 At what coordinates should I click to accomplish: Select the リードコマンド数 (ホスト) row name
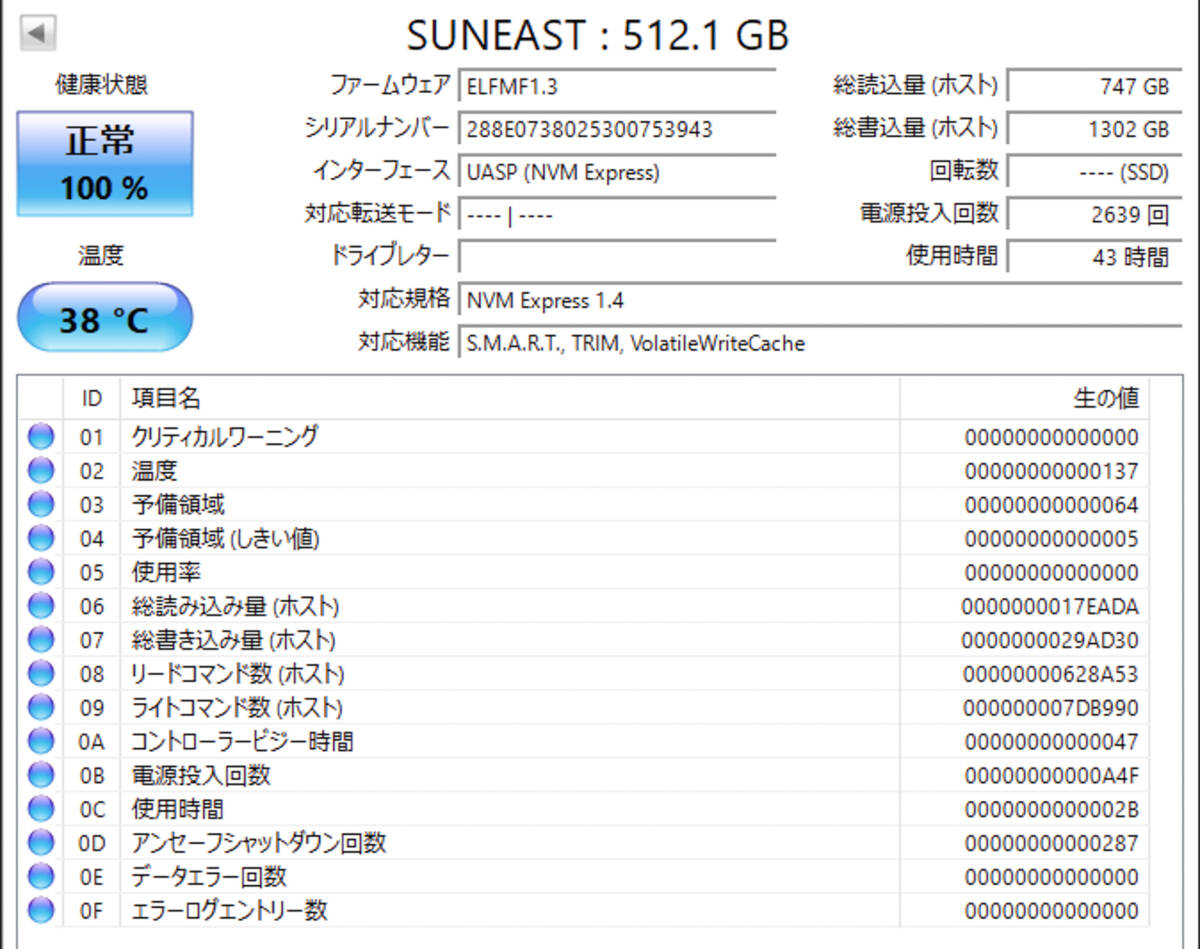[238, 674]
